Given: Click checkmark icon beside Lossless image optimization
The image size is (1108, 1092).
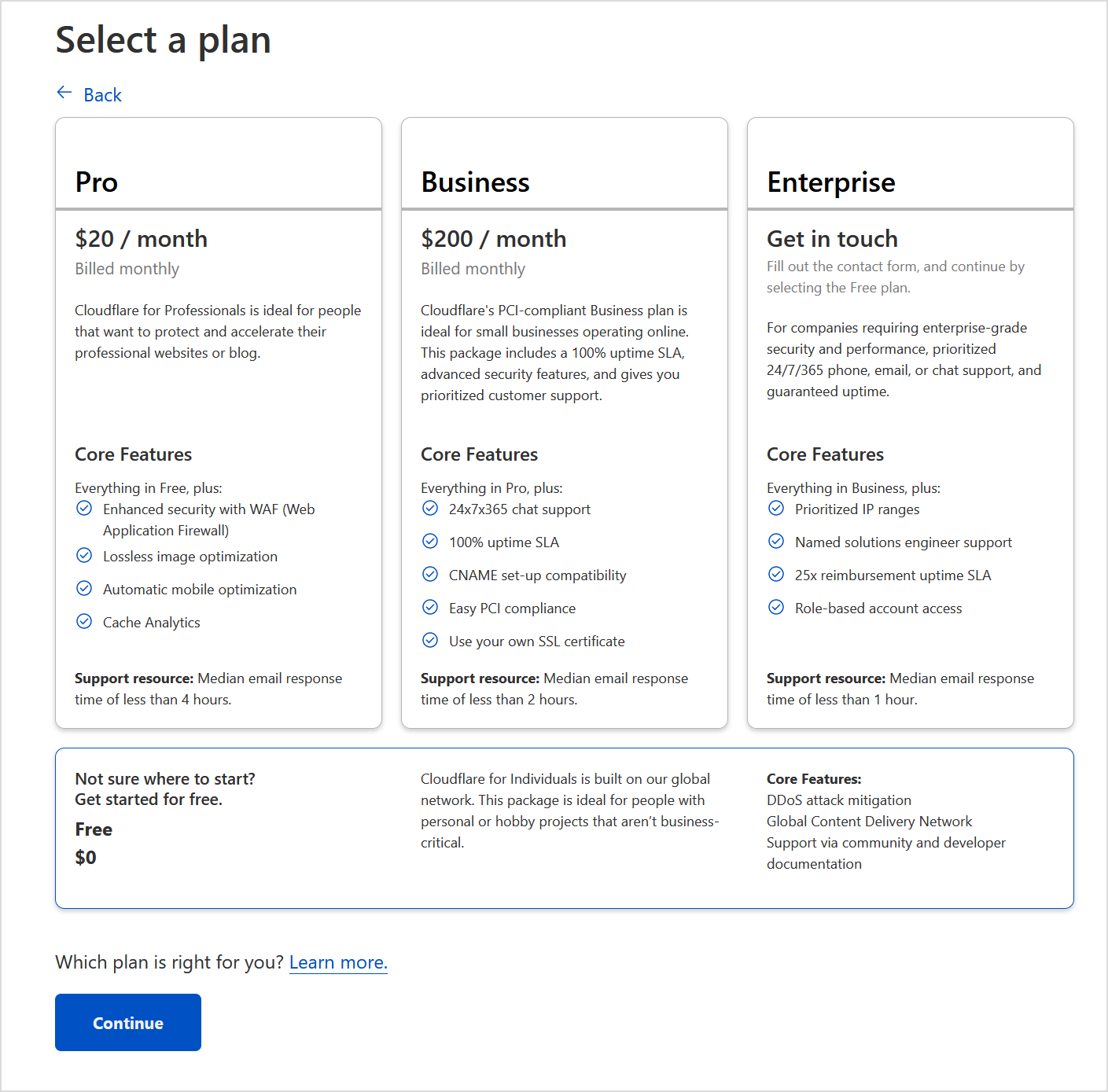Looking at the screenshot, I should [84, 555].
